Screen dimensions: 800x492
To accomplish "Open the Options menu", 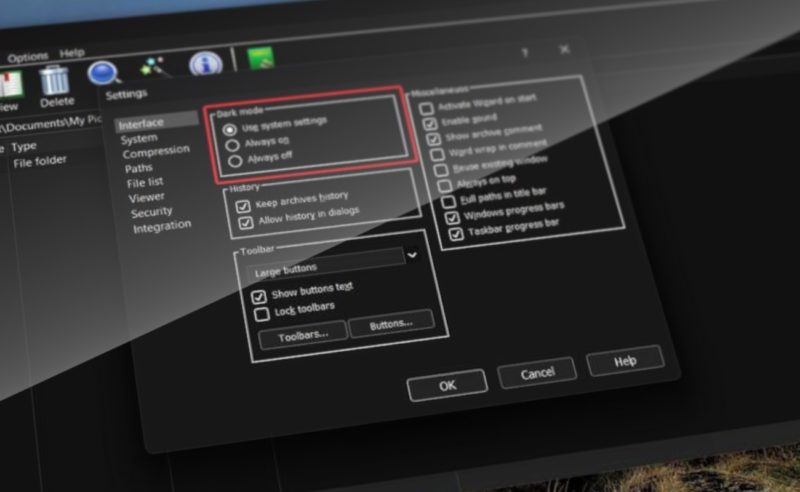I will (28, 57).
